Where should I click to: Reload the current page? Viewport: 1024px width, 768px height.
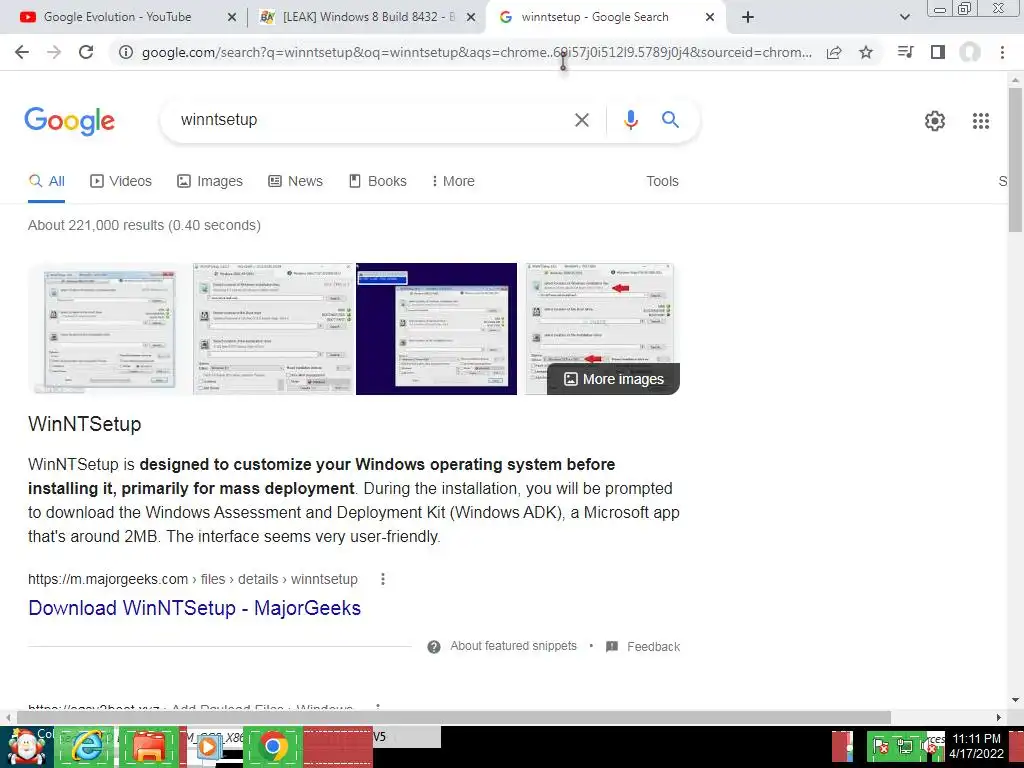click(x=86, y=52)
